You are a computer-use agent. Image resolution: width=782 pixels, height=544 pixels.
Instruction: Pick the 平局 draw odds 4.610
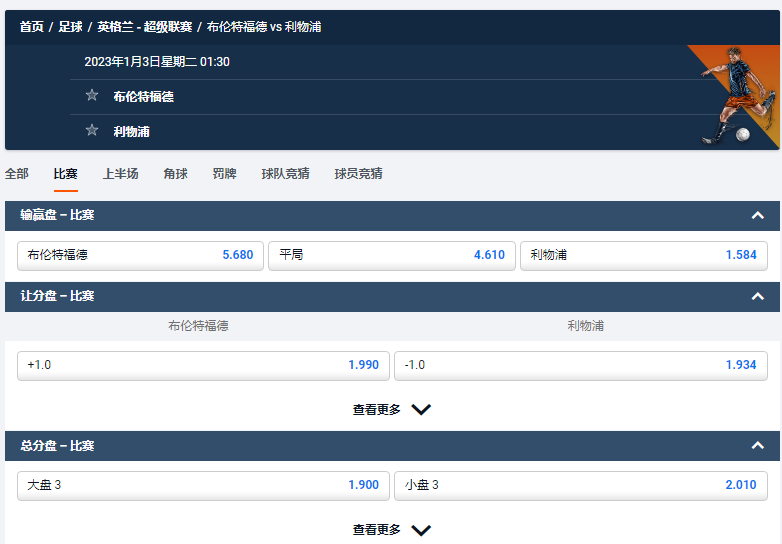[391, 255]
